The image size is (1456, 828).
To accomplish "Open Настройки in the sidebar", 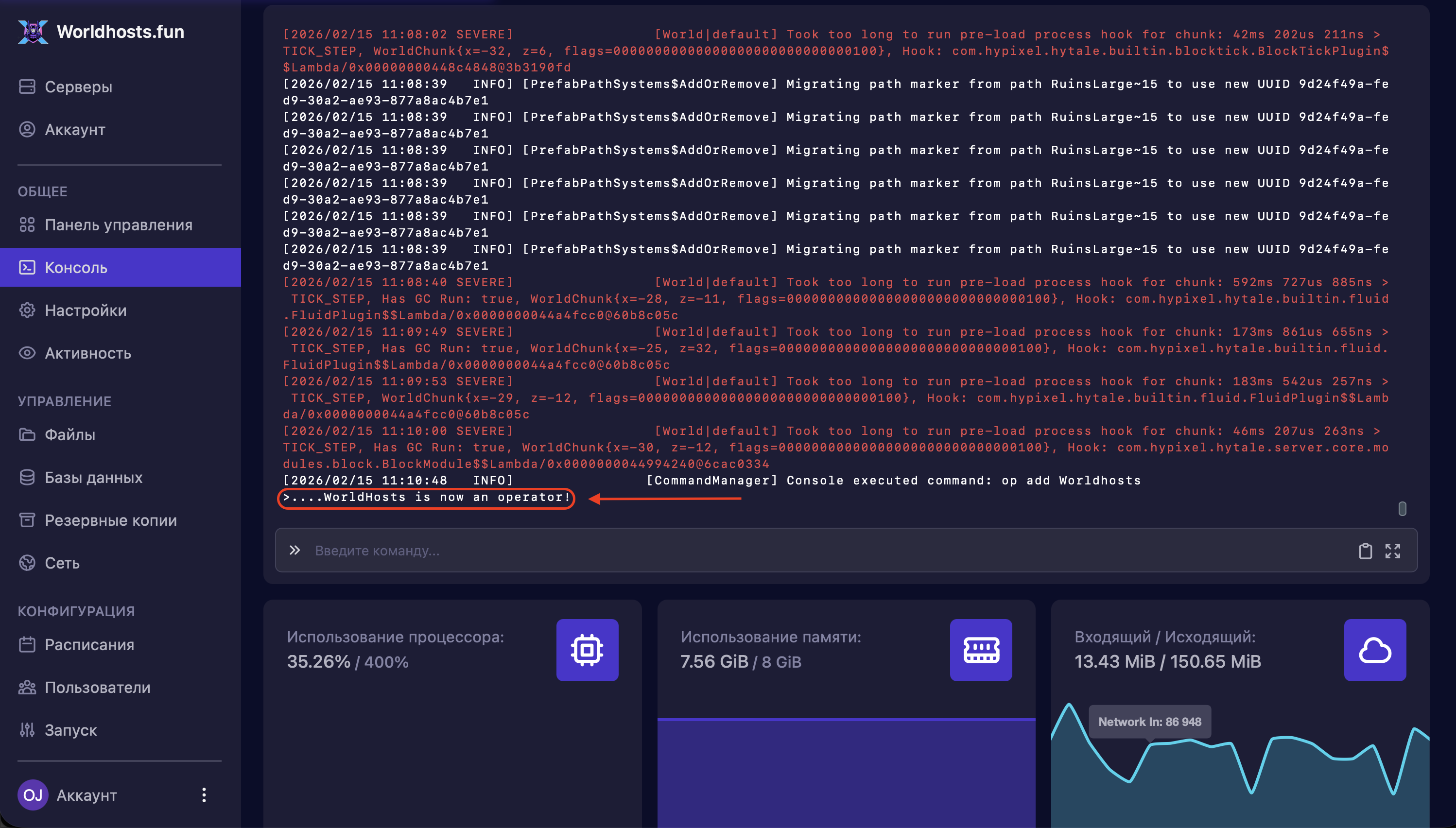I will (x=86, y=310).
